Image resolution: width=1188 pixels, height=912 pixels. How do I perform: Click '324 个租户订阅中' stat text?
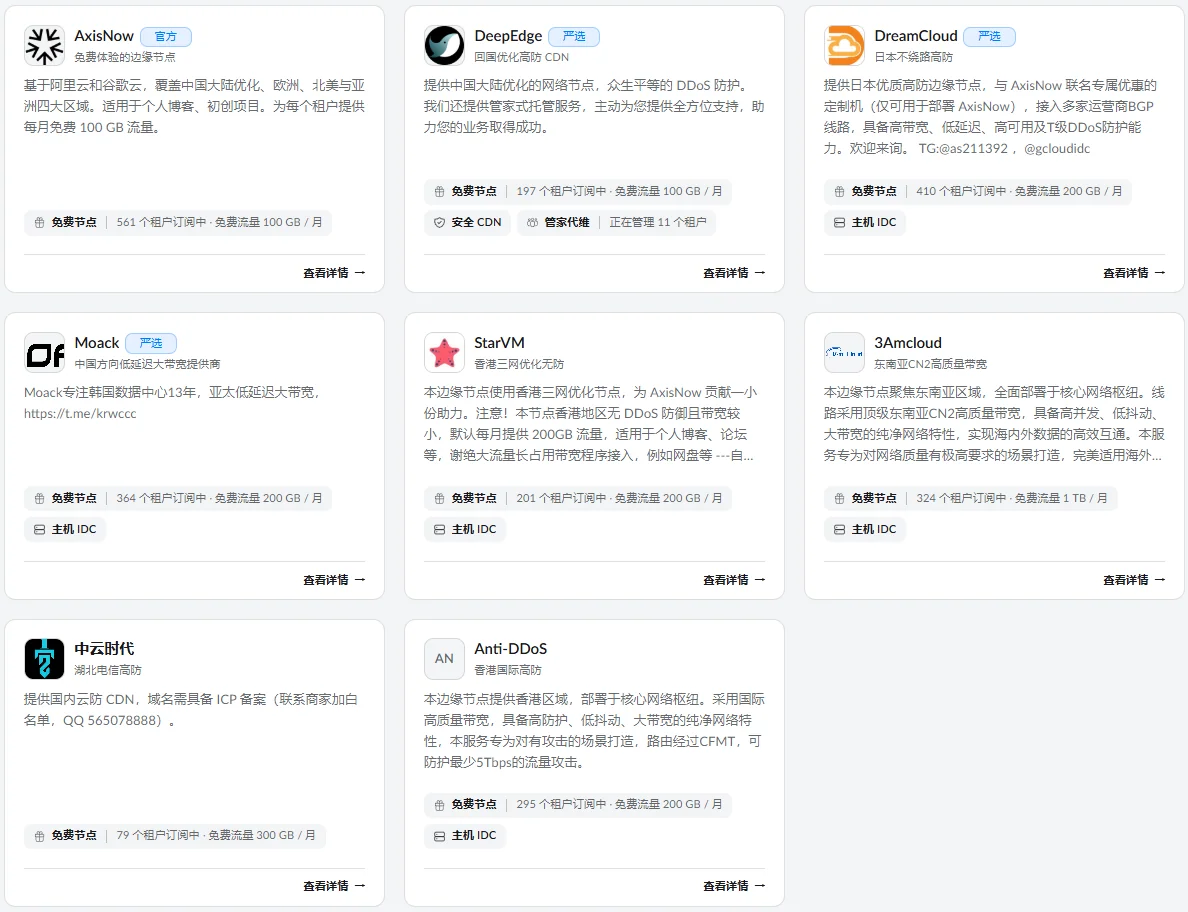(x=961, y=498)
